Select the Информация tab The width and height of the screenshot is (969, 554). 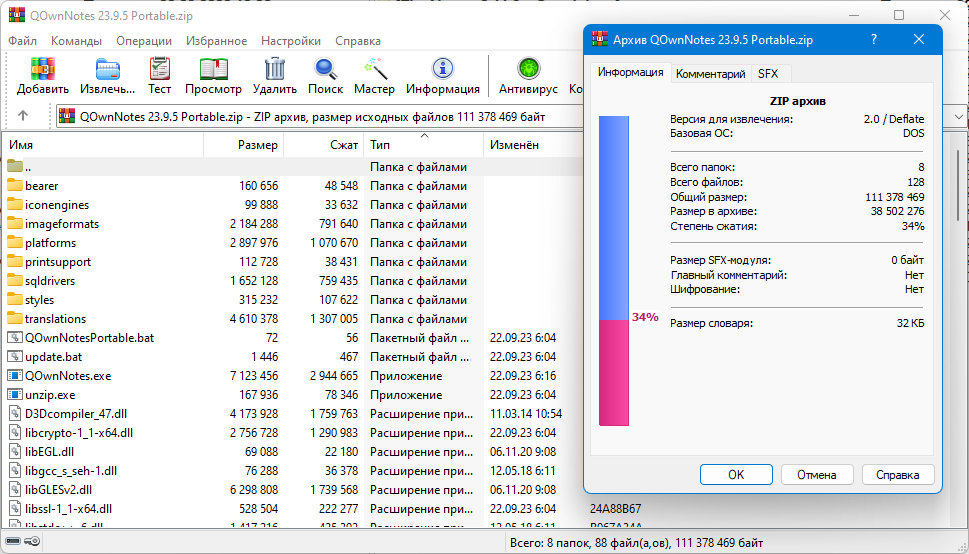point(630,72)
